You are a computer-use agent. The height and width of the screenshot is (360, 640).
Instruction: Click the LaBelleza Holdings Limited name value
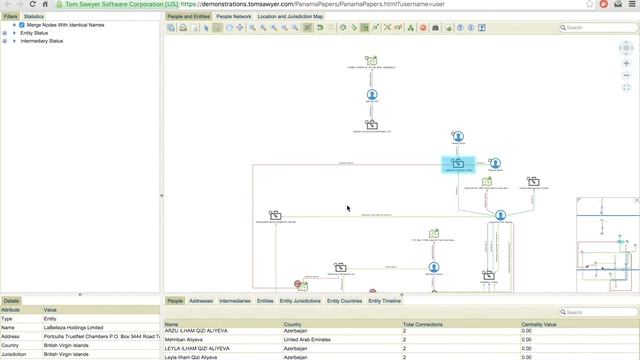(x=73, y=327)
